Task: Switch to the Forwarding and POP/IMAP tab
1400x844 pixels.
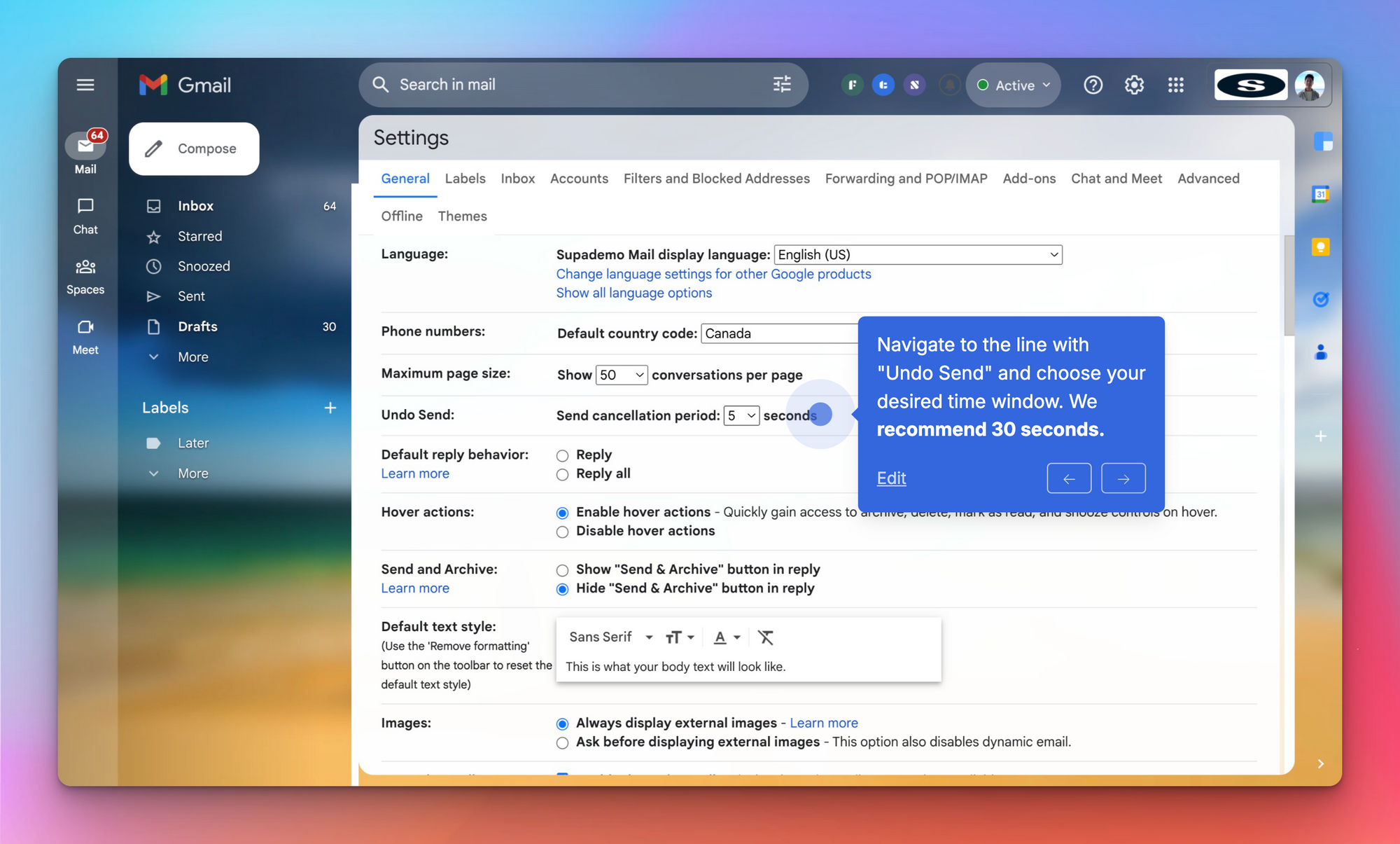Action: coord(905,179)
